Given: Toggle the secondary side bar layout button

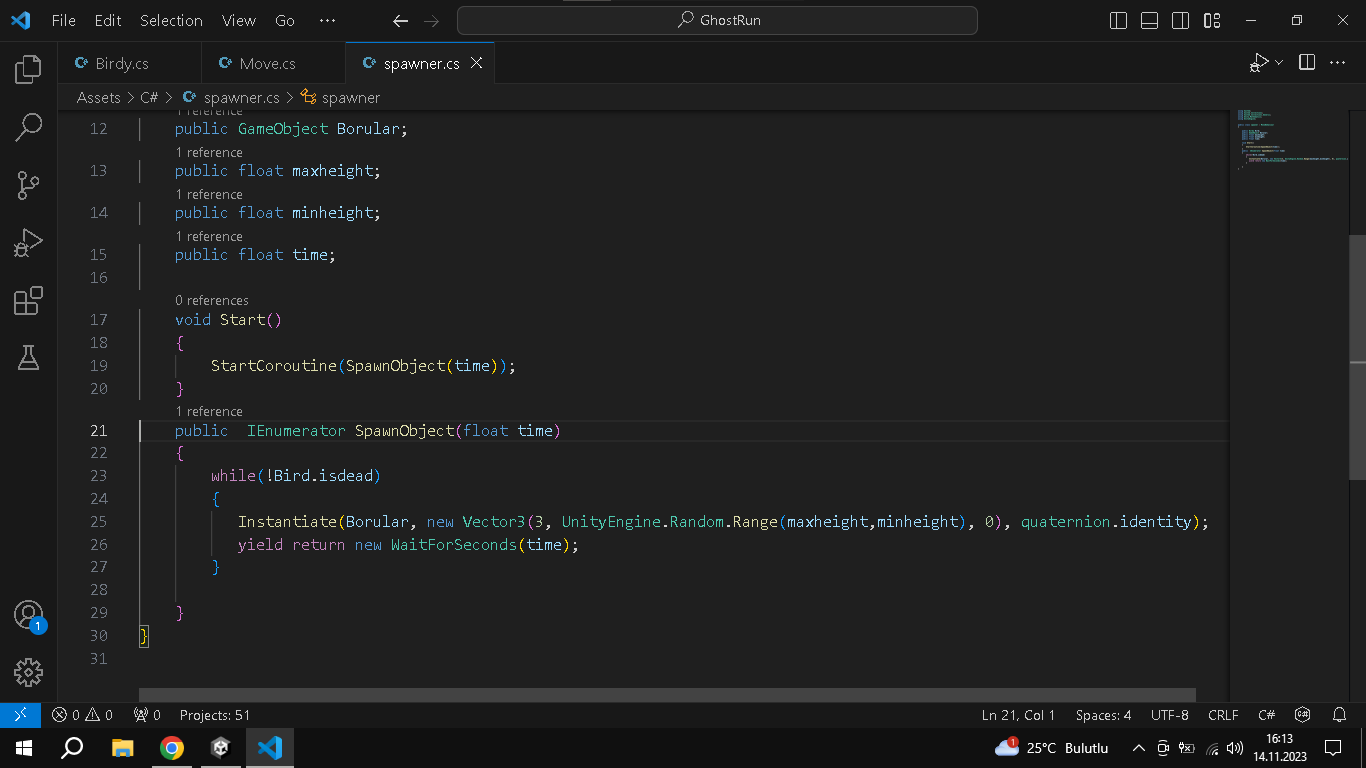Looking at the screenshot, I should (x=1181, y=20).
